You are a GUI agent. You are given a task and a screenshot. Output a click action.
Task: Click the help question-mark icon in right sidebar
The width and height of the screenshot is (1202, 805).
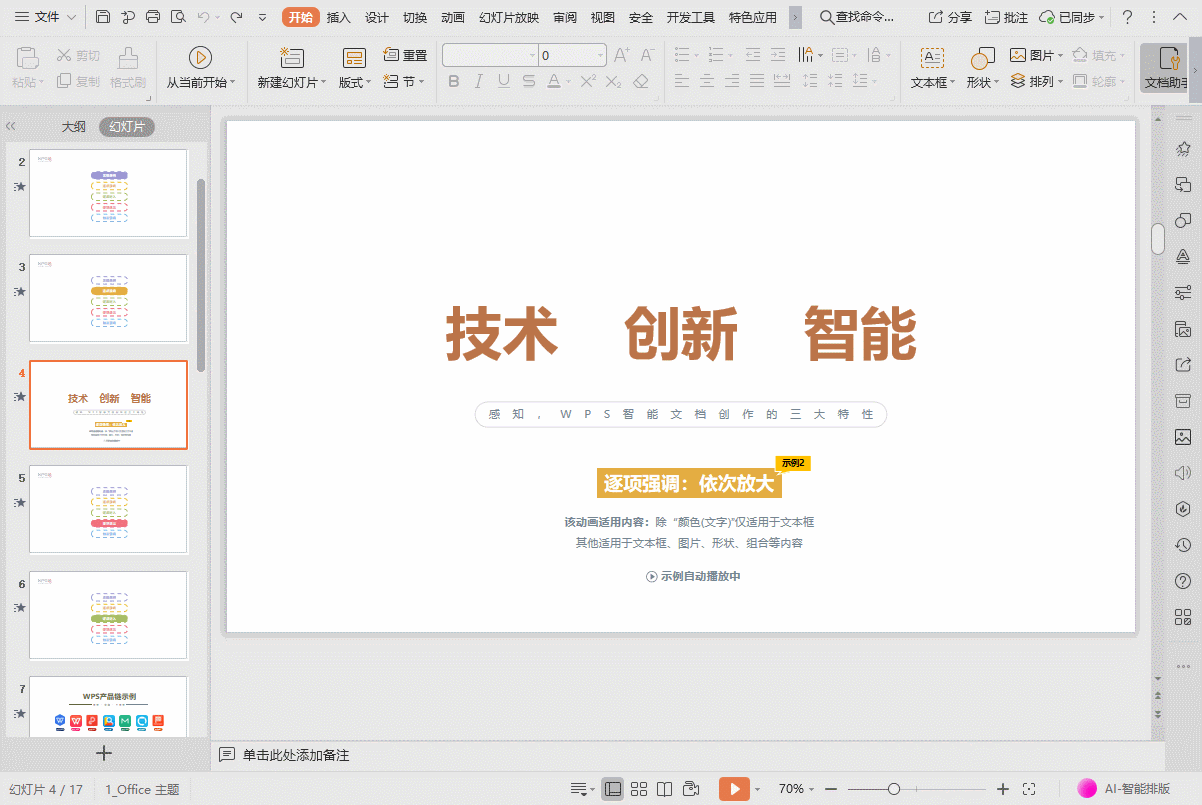1182,581
